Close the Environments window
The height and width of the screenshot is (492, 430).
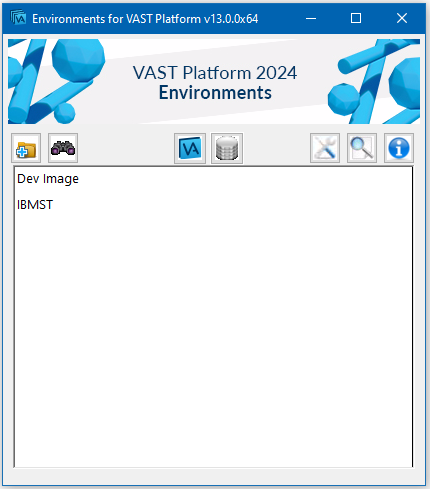point(402,18)
